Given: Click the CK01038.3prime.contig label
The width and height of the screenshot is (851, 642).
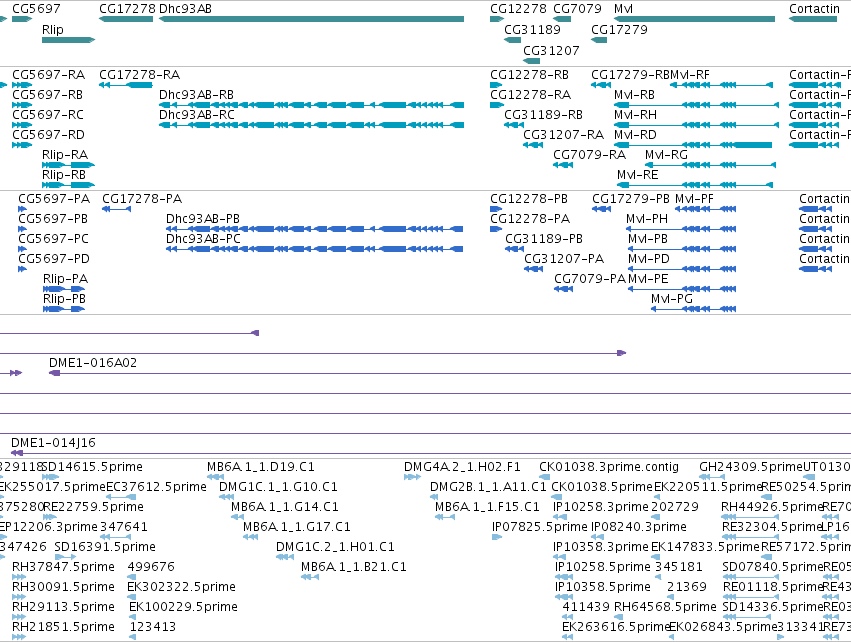Looking at the screenshot, I should pos(608,467).
